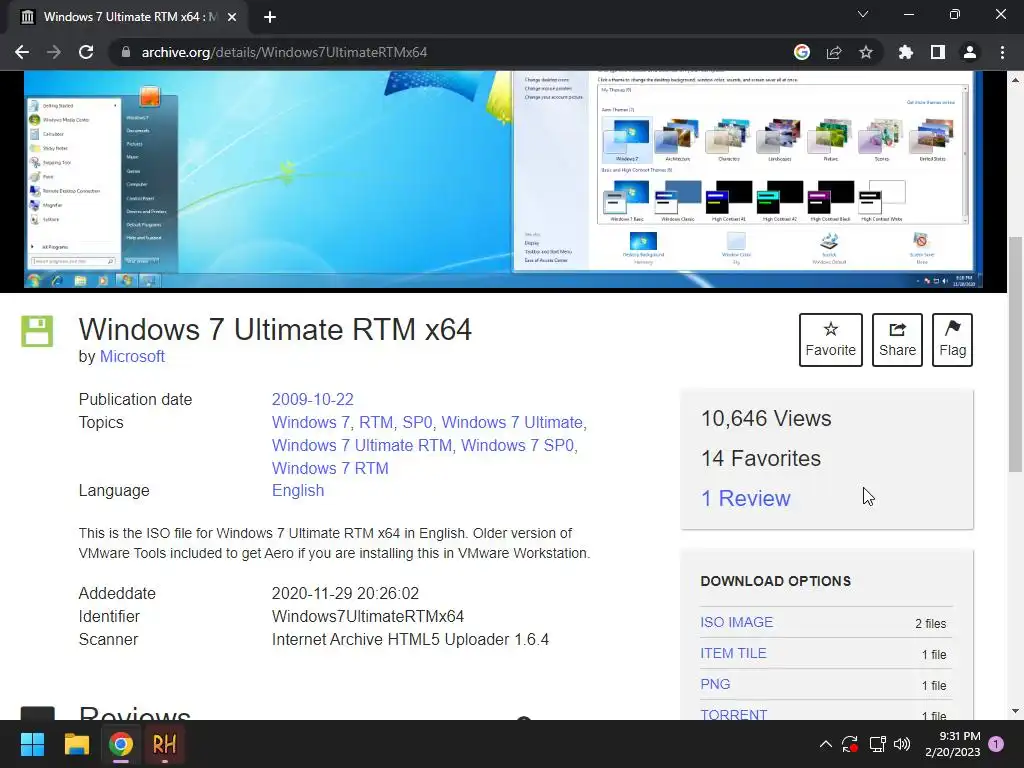Open the Windows 7 Ultimate RTM topic link

click(362, 445)
